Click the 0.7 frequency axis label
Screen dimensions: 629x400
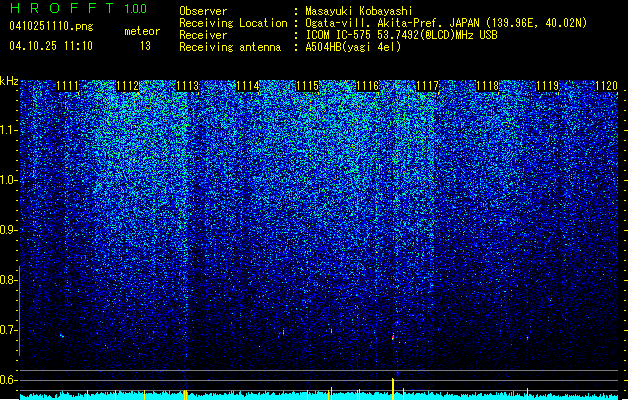click(x=8, y=330)
